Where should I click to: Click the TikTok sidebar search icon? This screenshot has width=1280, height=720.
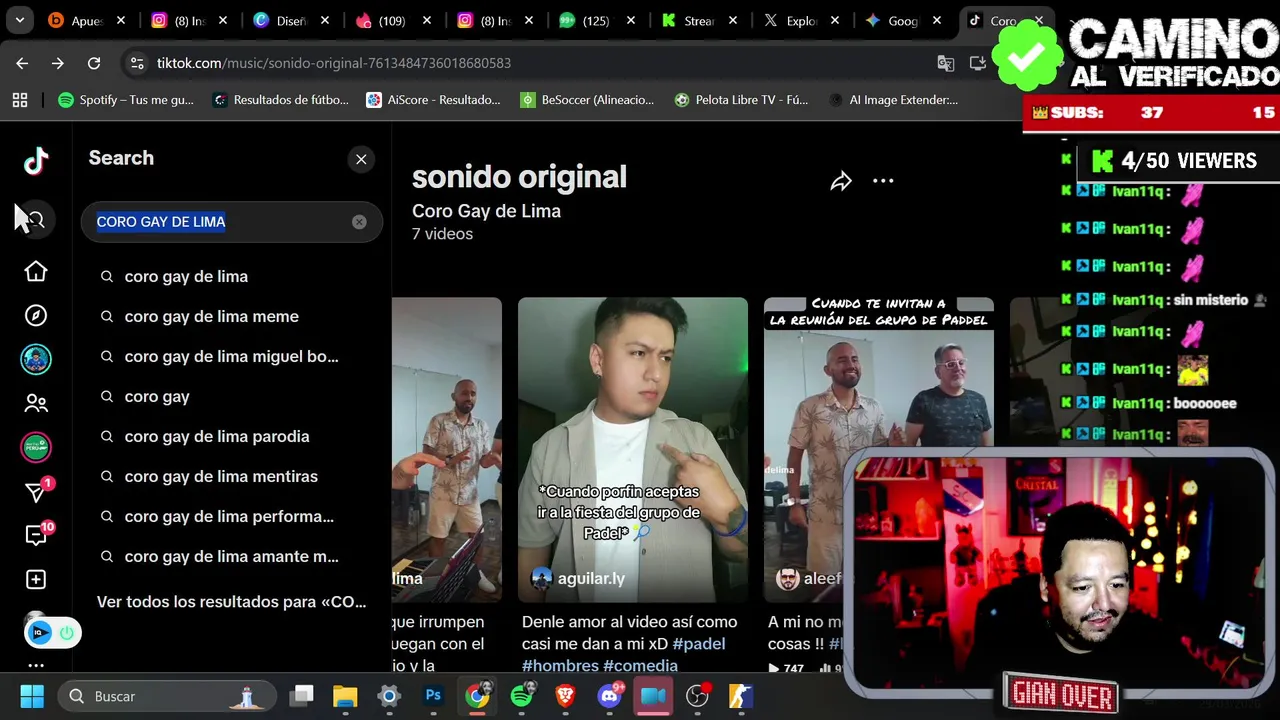36,220
